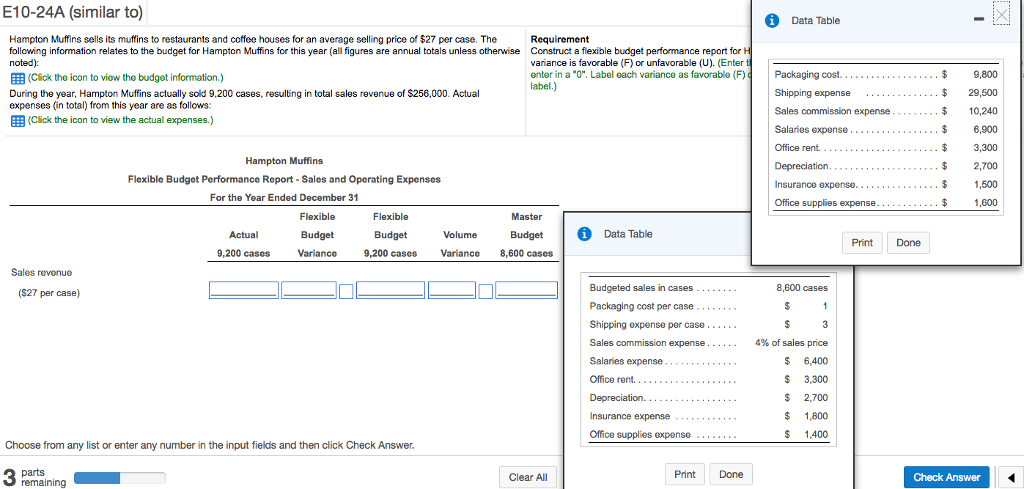This screenshot has height=489, width=1024.
Task: Print the lower budget Data Table
Action: pyautogui.click(x=684, y=474)
